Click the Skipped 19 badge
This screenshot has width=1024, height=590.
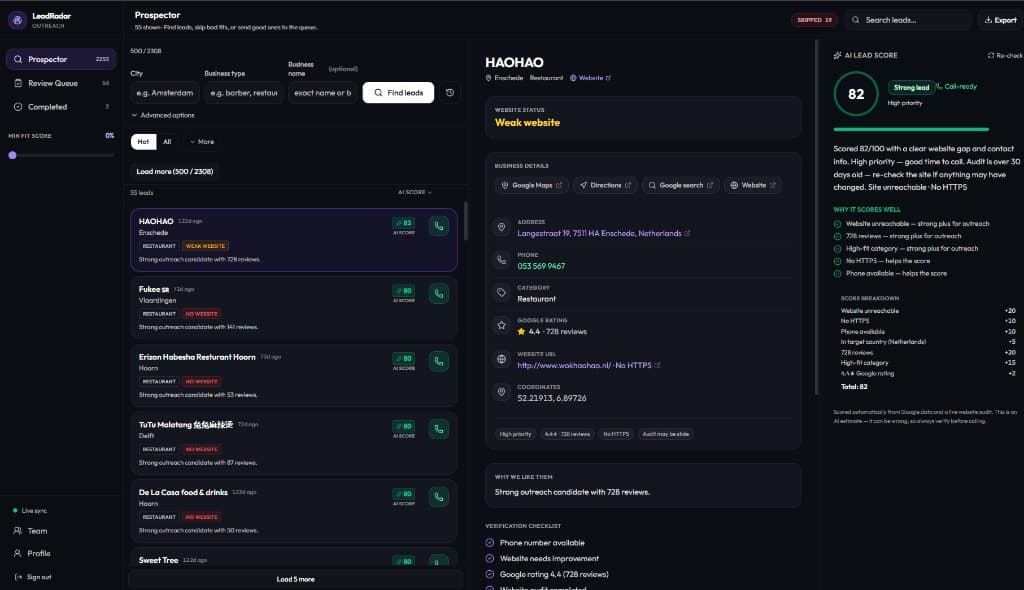[814, 20]
